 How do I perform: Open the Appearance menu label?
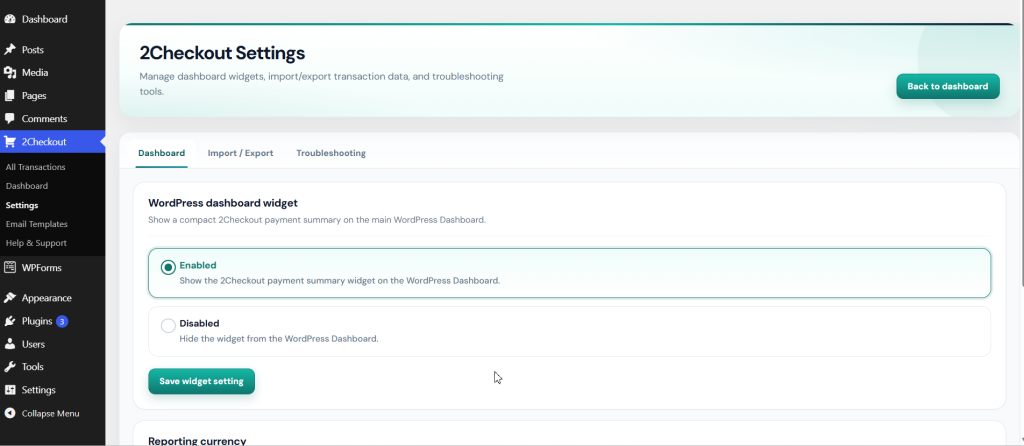click(46, 298)
